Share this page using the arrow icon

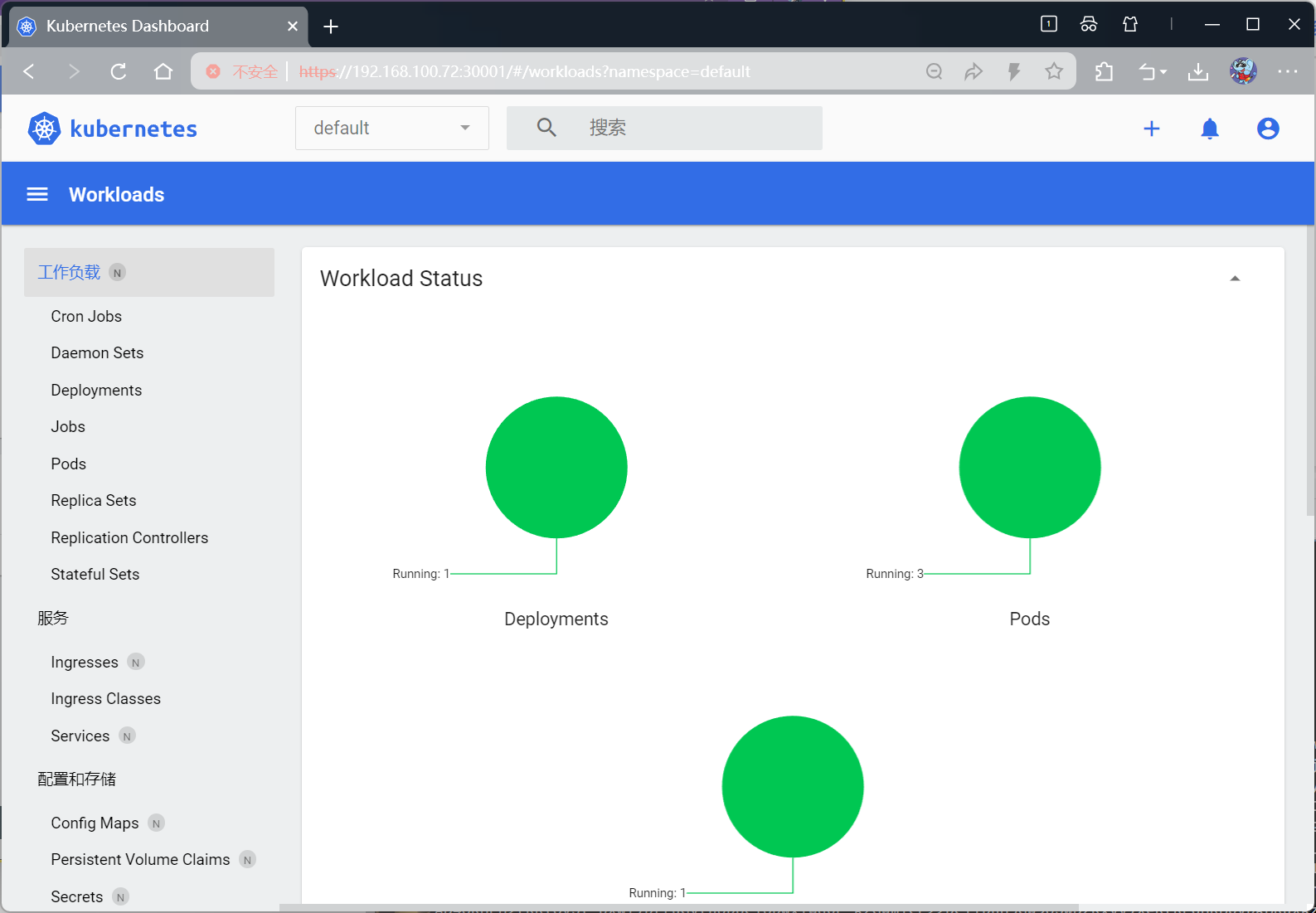click(974, 71)
